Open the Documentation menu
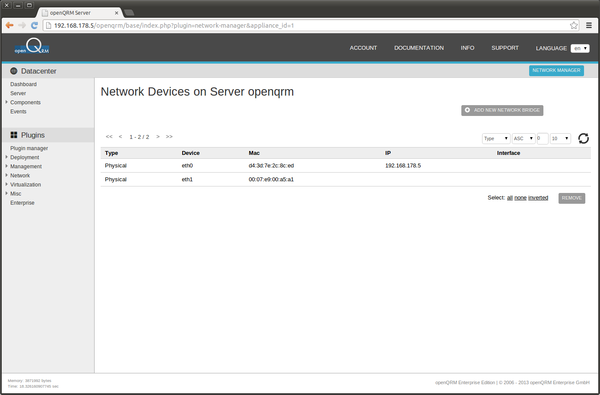 (419, 48)
